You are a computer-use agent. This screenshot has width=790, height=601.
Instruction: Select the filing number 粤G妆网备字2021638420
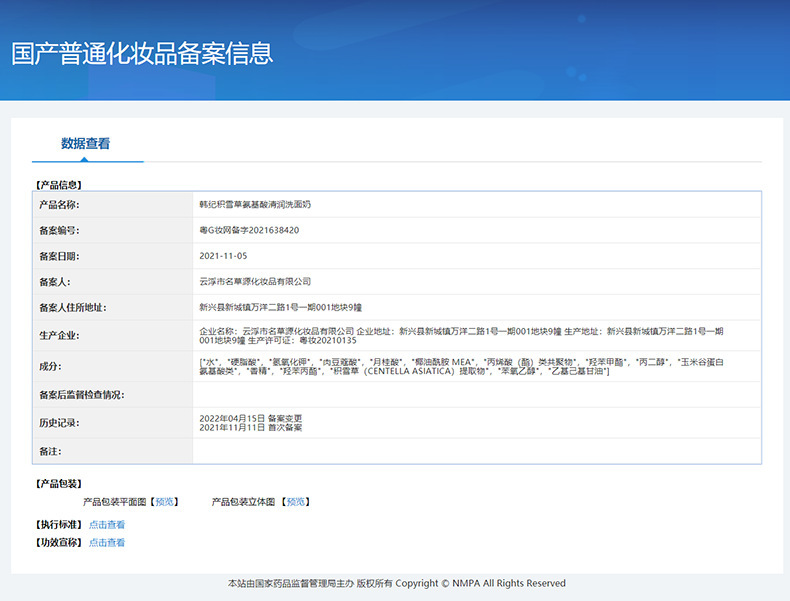(249, 230)
